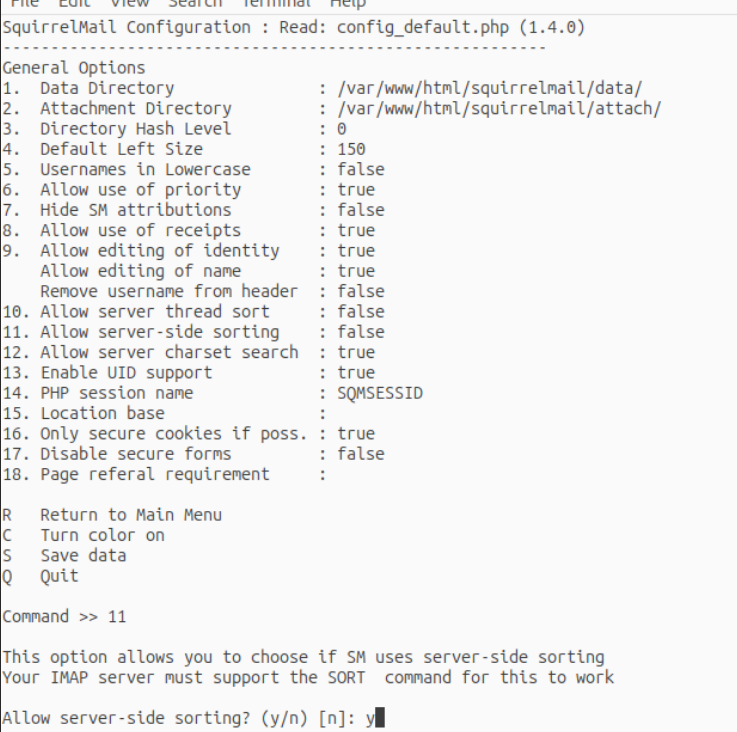The image size is (737, 732).
Task: Click the Command >> 11 prompt line
Action: pos(64,617)
